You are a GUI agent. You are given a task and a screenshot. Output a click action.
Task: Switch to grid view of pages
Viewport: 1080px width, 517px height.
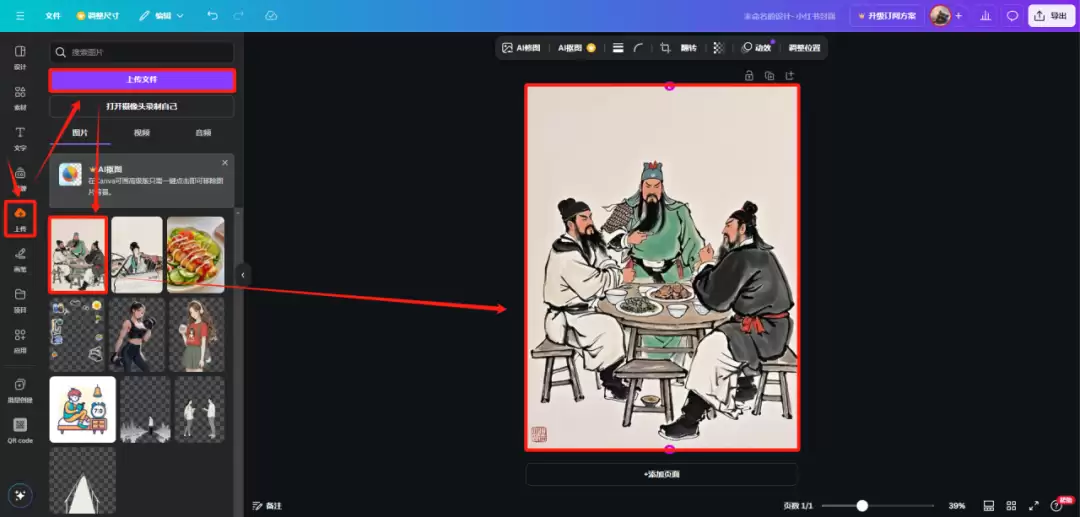pyautogui.click(x=1011, y=506)
